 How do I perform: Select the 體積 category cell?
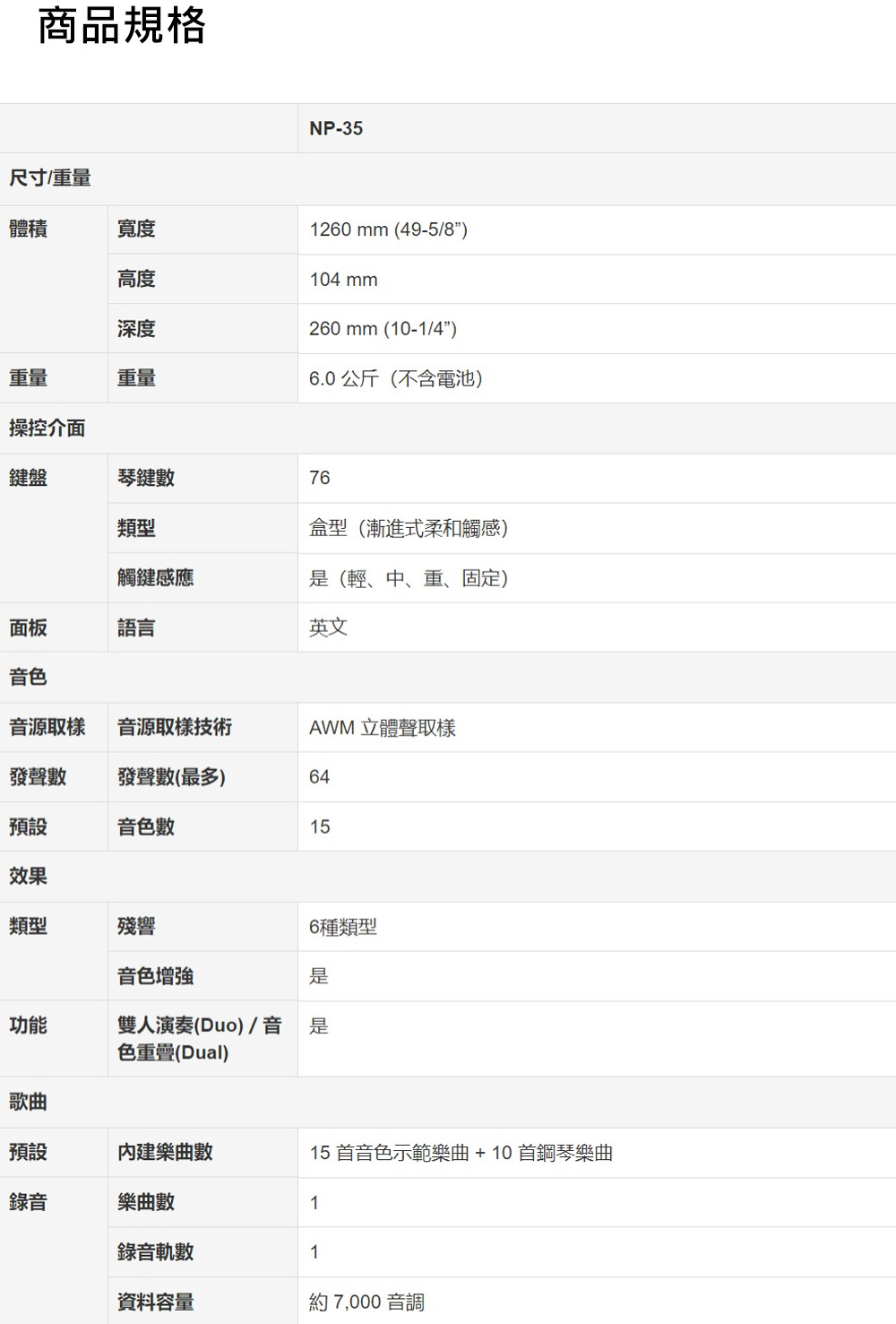tap(54, 279)
